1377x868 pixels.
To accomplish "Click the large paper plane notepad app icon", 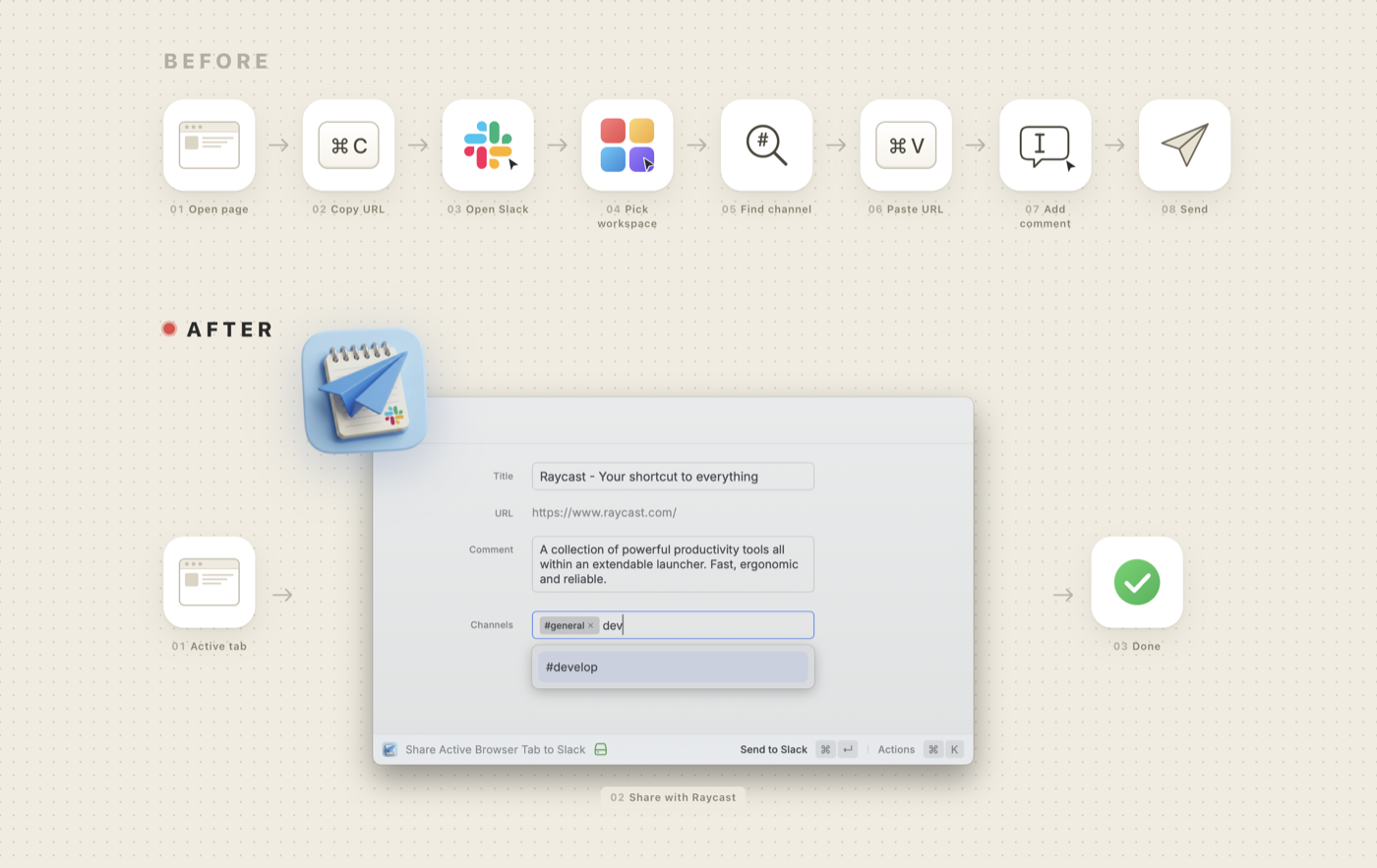I will point(364,390).
